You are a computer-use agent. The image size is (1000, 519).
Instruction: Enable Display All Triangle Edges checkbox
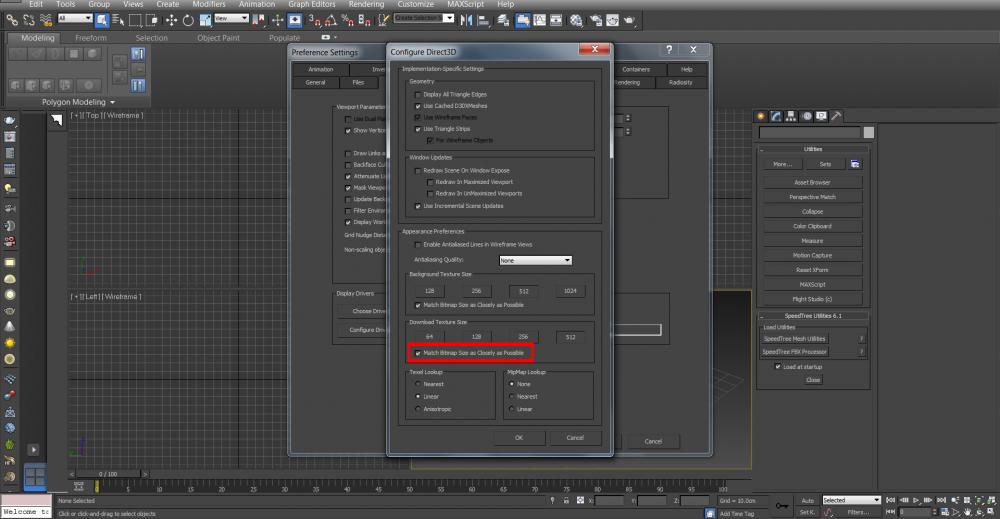point(418,94)
